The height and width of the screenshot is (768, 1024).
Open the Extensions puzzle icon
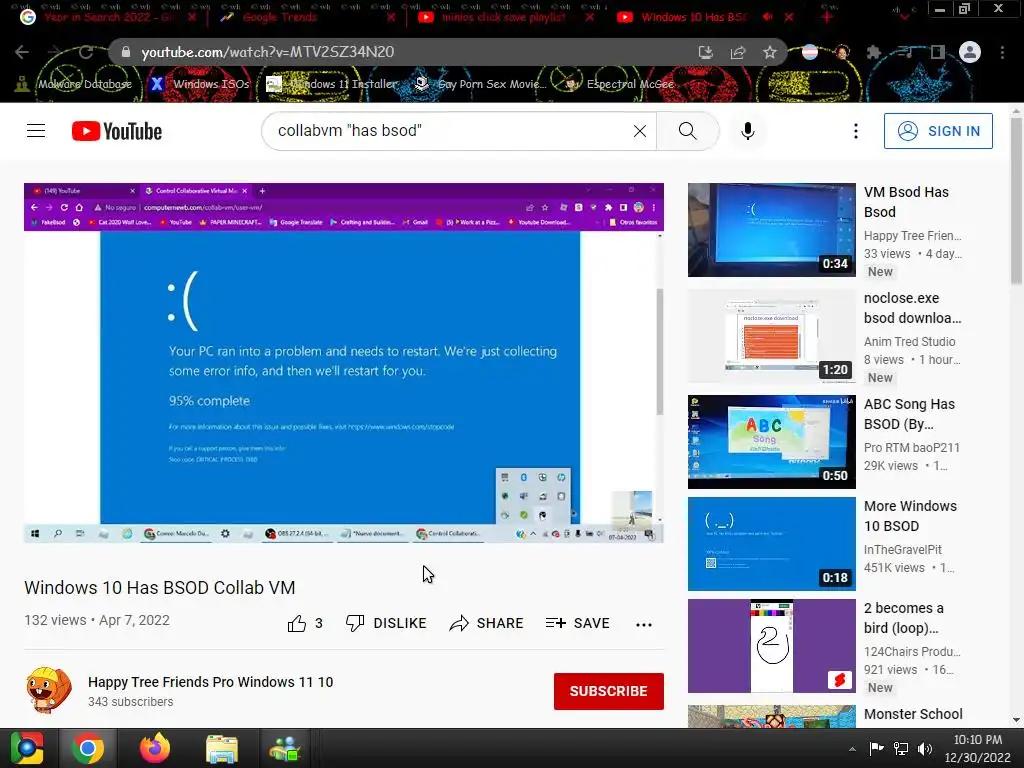point(874,52)
